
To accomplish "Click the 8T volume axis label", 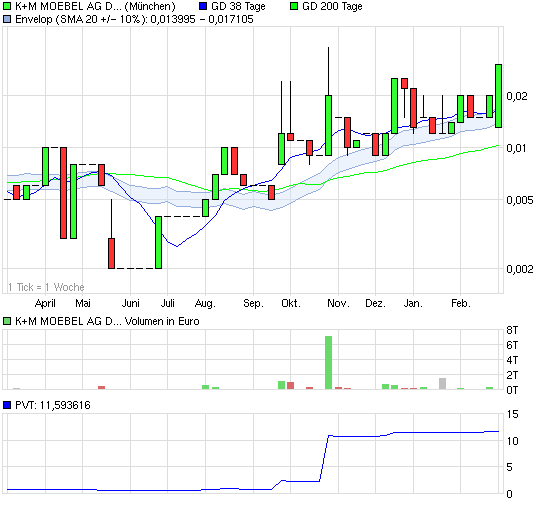I will pos(512,330).
